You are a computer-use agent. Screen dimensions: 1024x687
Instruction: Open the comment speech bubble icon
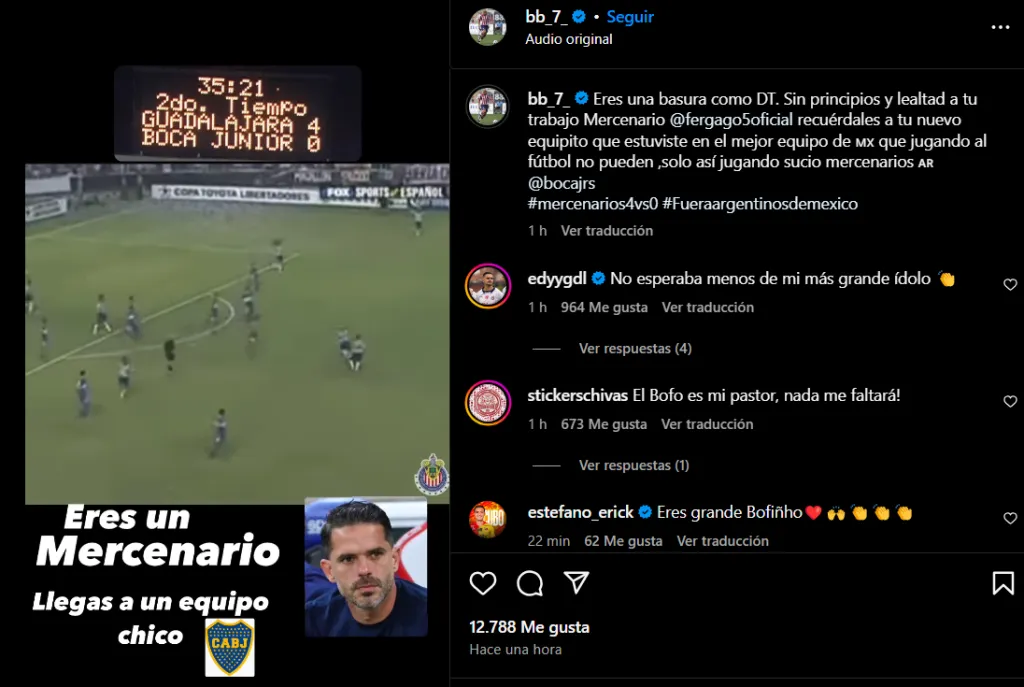point(530,583)
